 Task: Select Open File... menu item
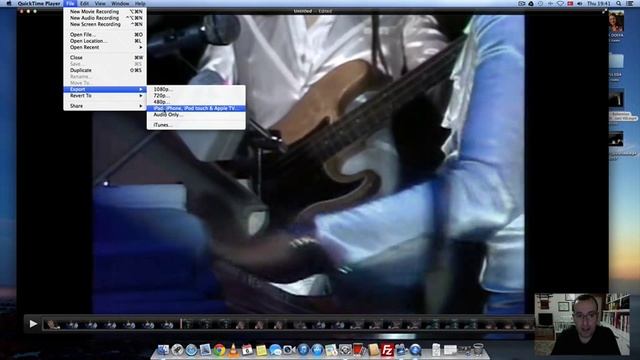(105, 35)
